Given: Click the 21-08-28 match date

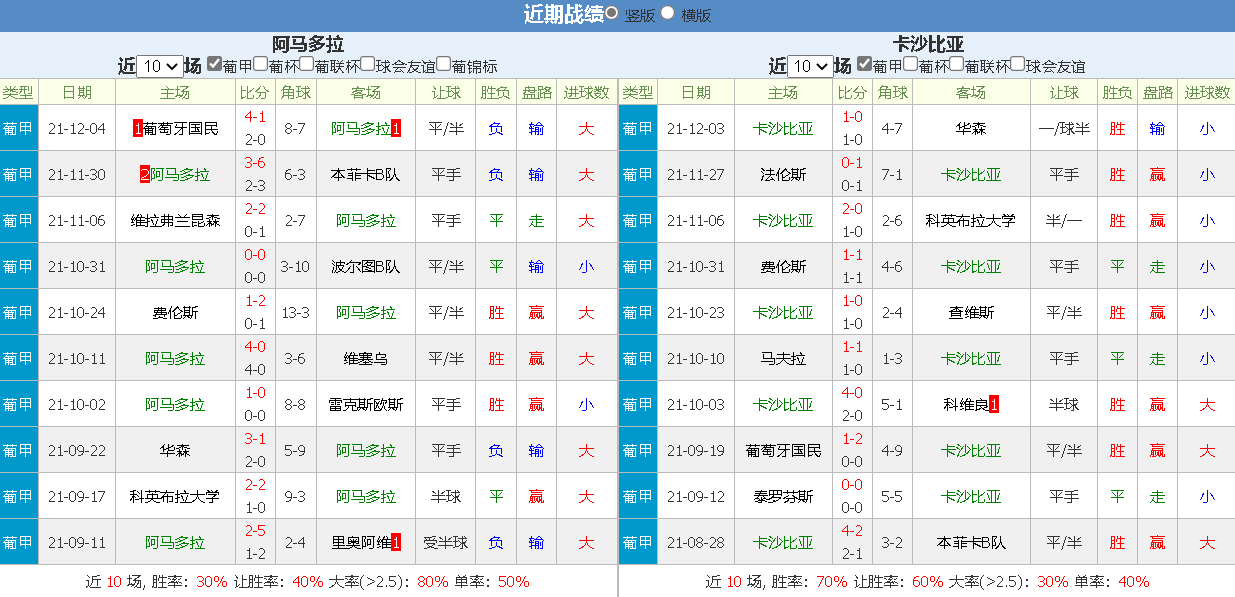Looking at the screenshot, I should (x=696, y=543).
